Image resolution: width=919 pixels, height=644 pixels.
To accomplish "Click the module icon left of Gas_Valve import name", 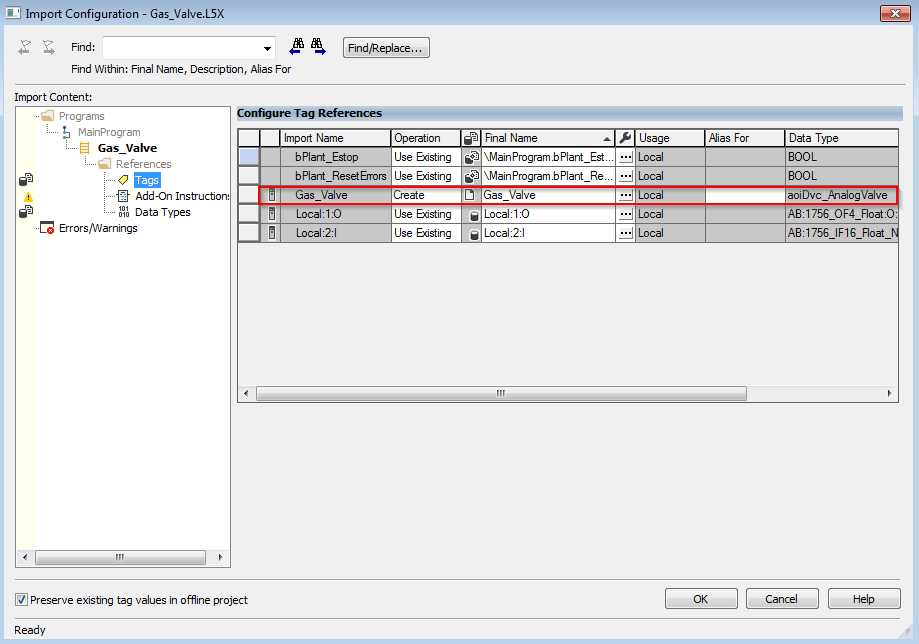I will click(x=271, y=195).
